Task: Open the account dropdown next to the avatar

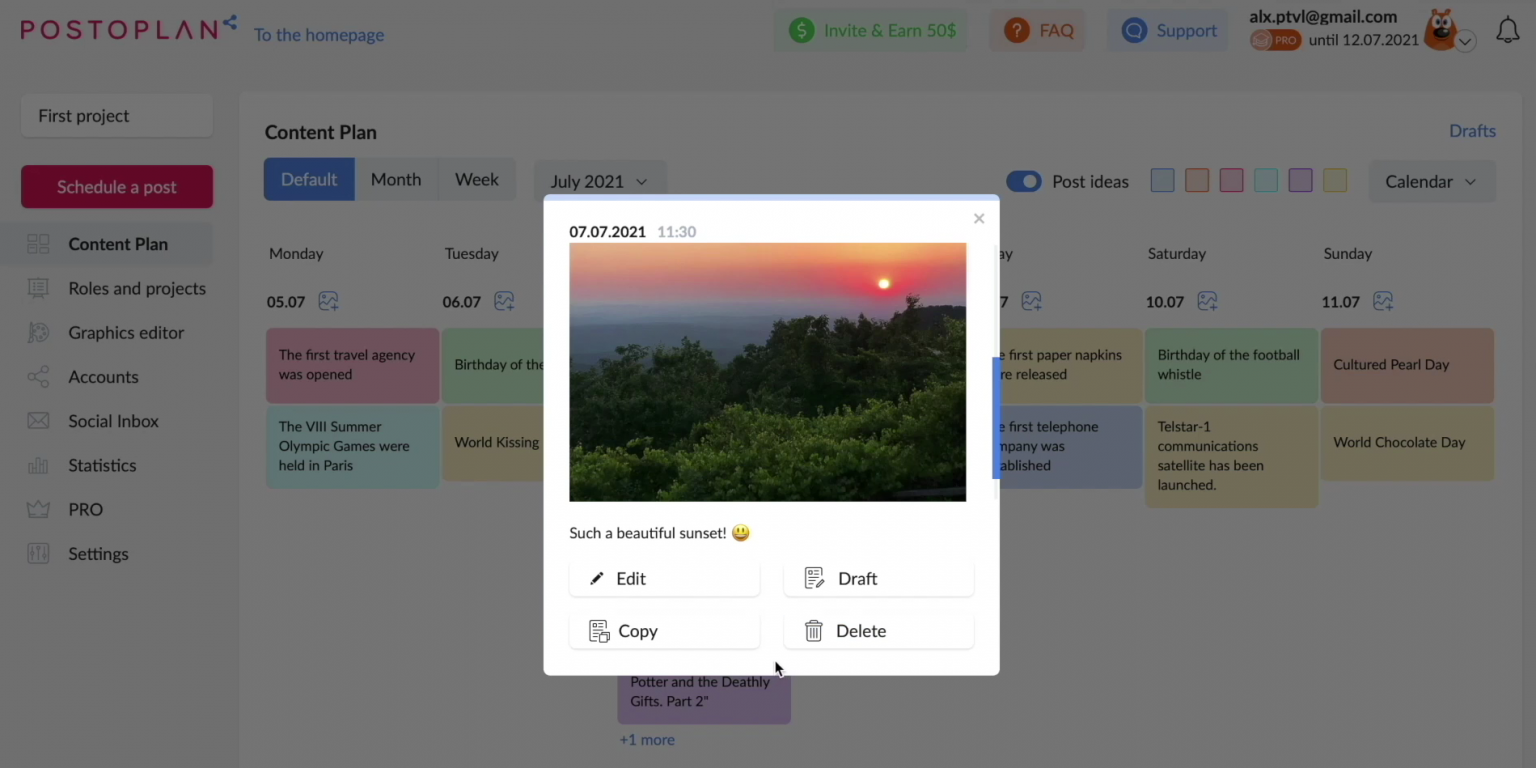Action: click(1464, 41)
